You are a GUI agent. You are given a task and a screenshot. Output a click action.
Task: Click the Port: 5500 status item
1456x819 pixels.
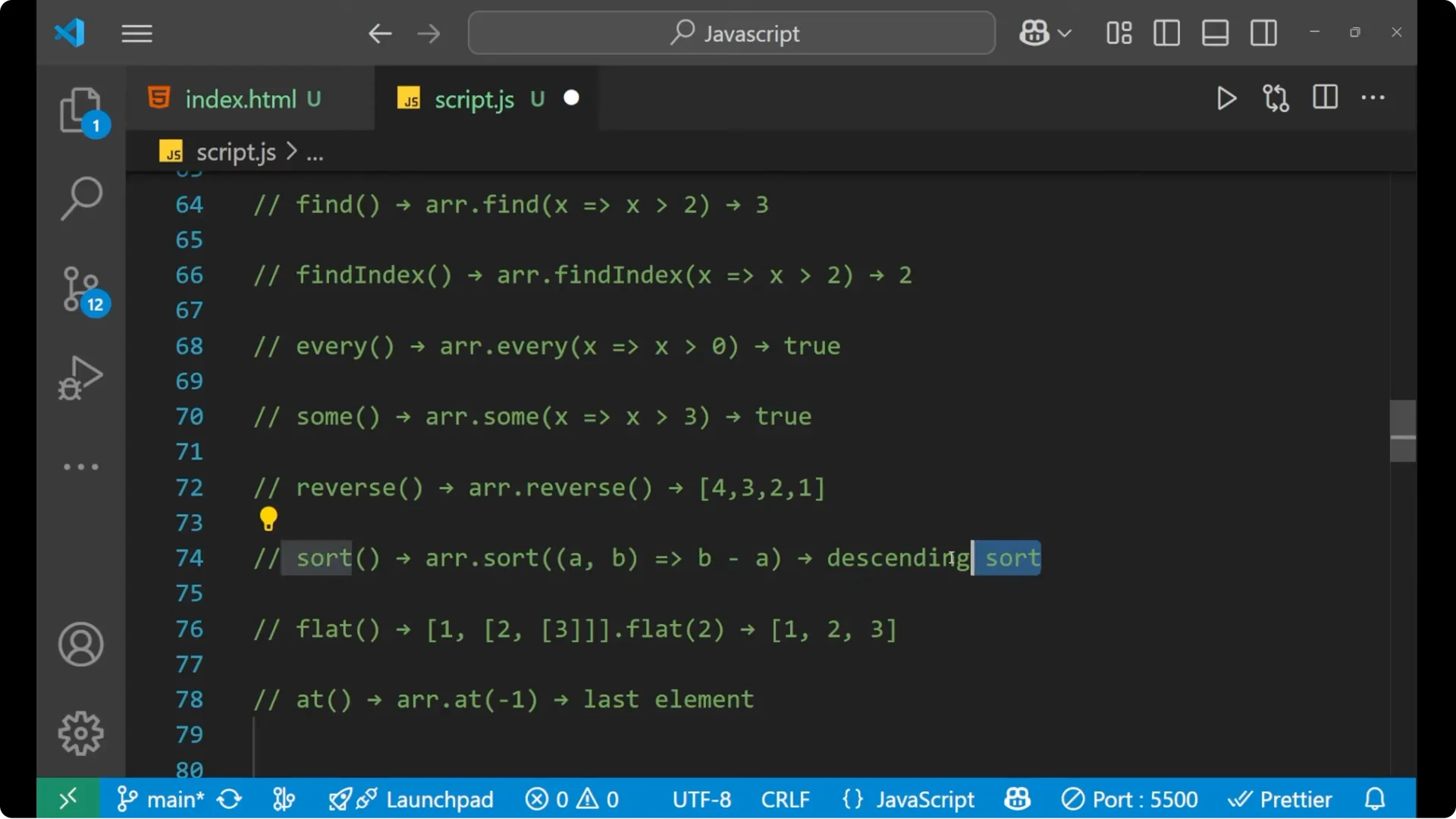pyautogui.click(x=1130, y=799)
